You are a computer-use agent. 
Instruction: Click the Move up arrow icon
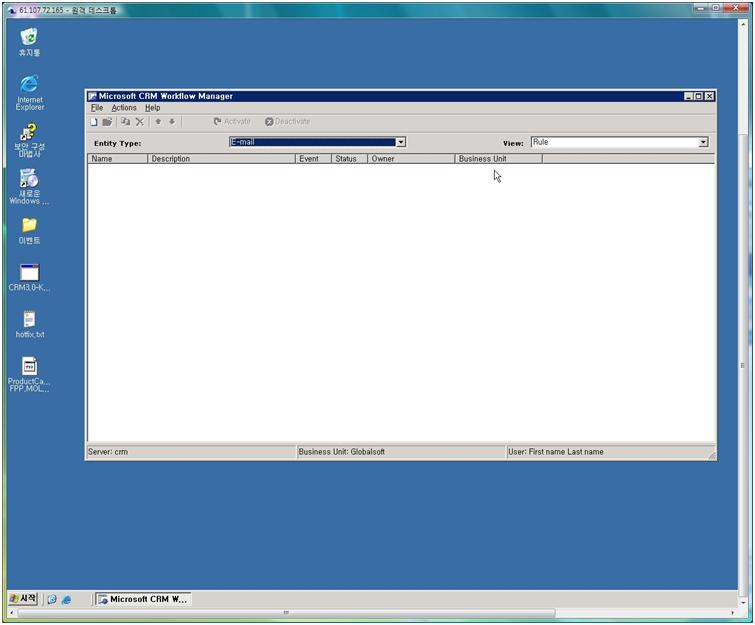[x=158, y=122]
